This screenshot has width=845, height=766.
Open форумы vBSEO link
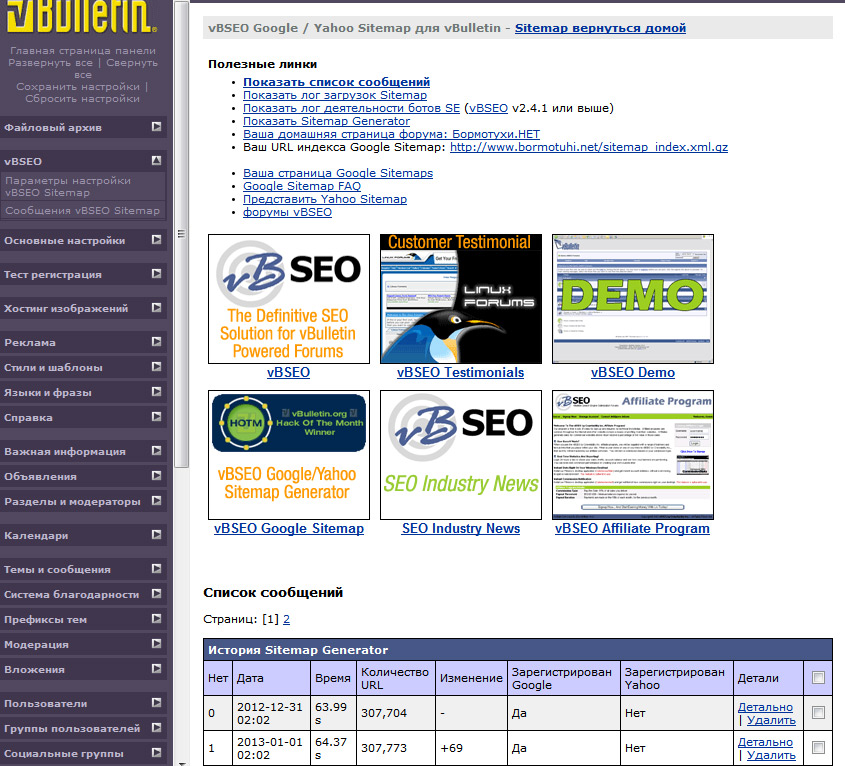point(287,212)
